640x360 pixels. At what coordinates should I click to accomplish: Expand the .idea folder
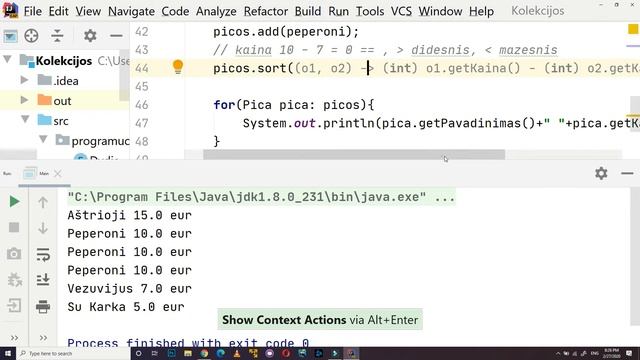24,80
